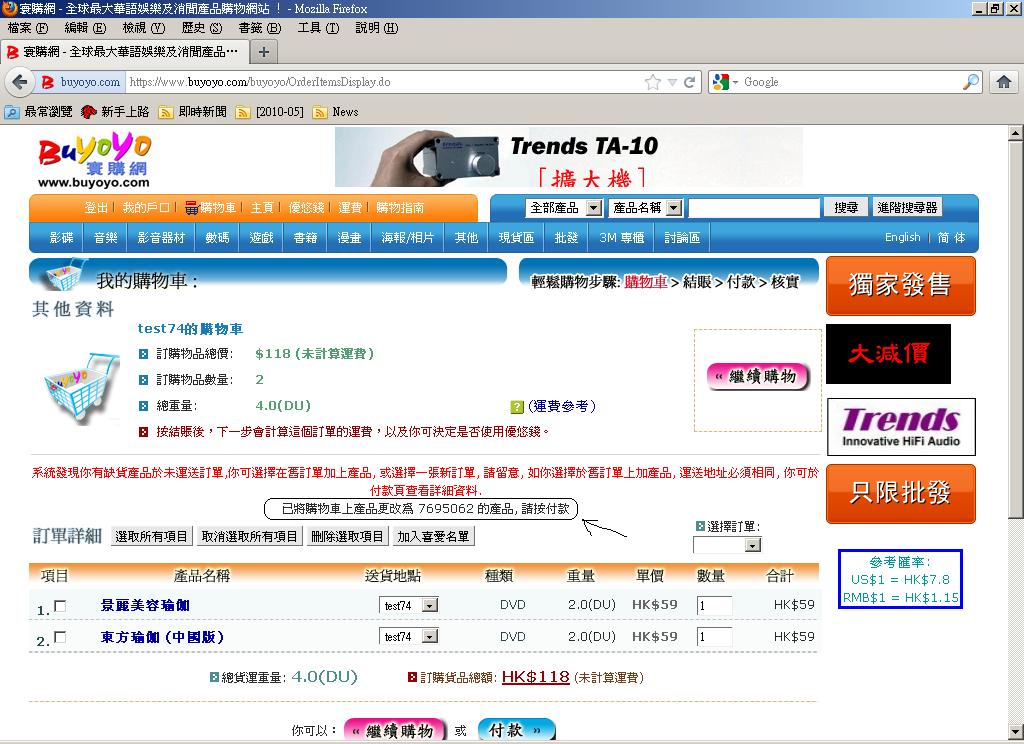Image resolution: width=1024 pixels, height=744 pixels.
Task: Open delivery address dropdown for 東方瑜伽
Action: tap(409, 636)
